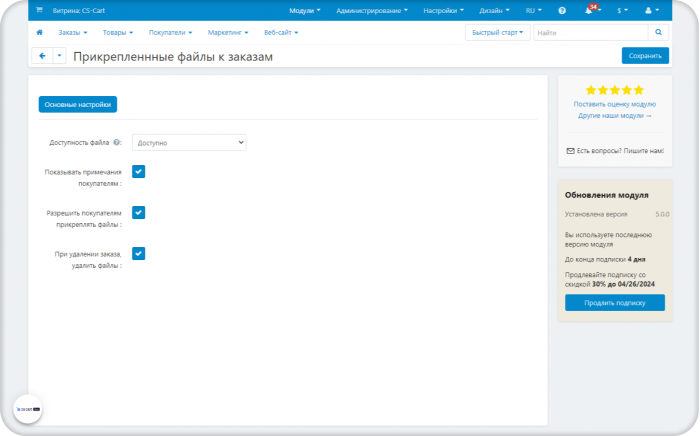Viewport: 700px width, 436px height.
Task: Open the notifications bell icon
Action: coord(590,10)
